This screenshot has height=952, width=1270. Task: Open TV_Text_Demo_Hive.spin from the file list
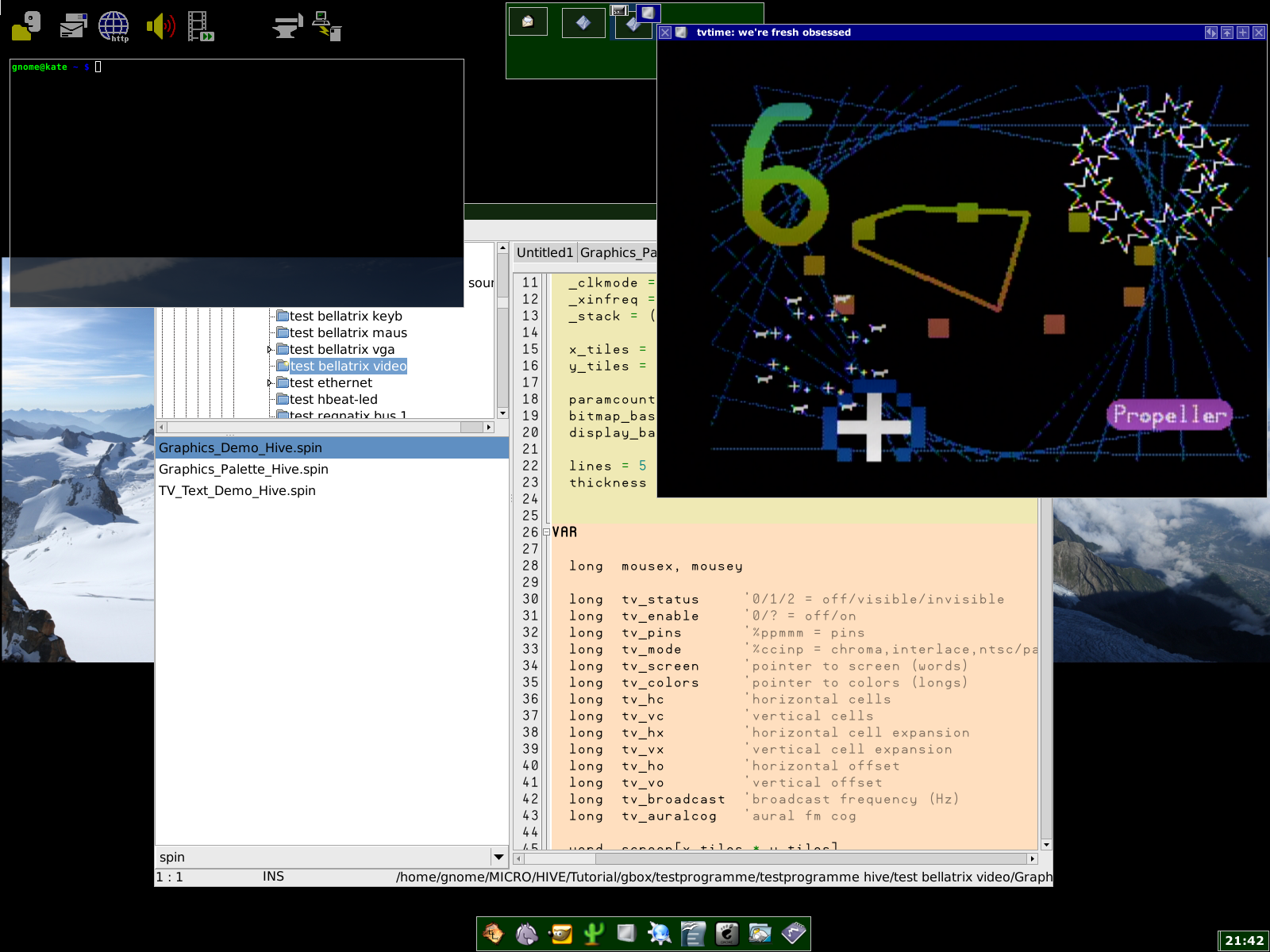point(237,490)
